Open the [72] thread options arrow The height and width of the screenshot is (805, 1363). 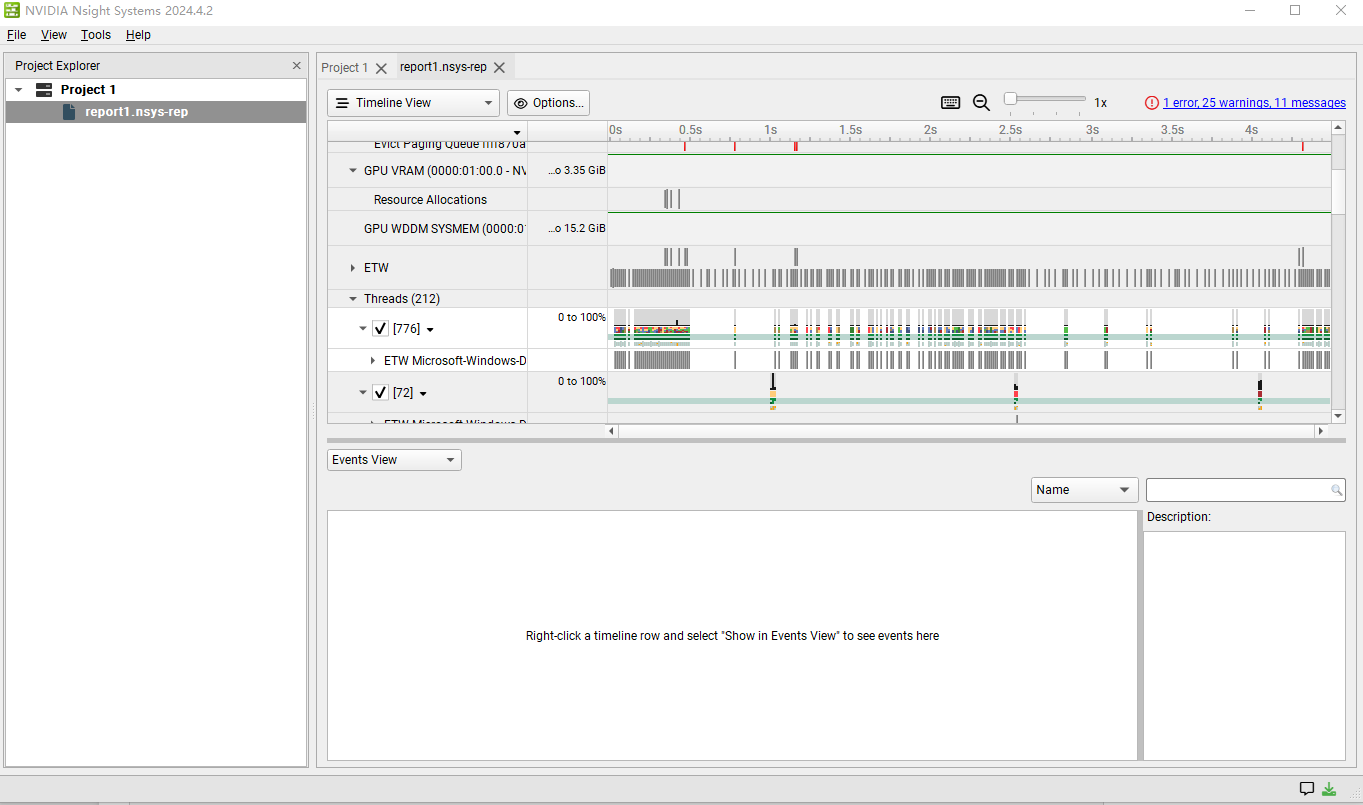pyautogui.click(x=423, y=394)
